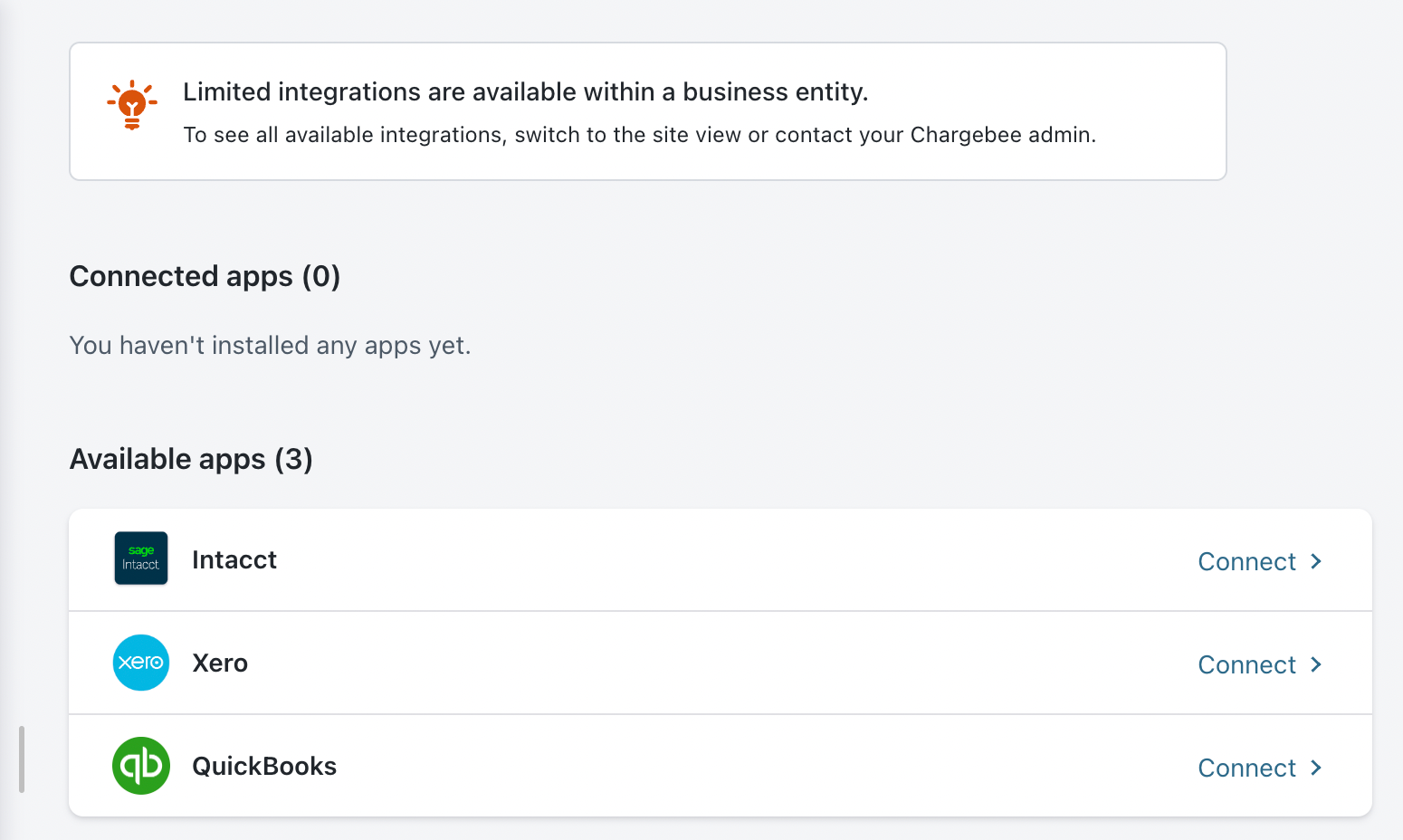Click the Limited integrations notice title
The height and width of the screenshot is (840, 1403).
(525, 92)
